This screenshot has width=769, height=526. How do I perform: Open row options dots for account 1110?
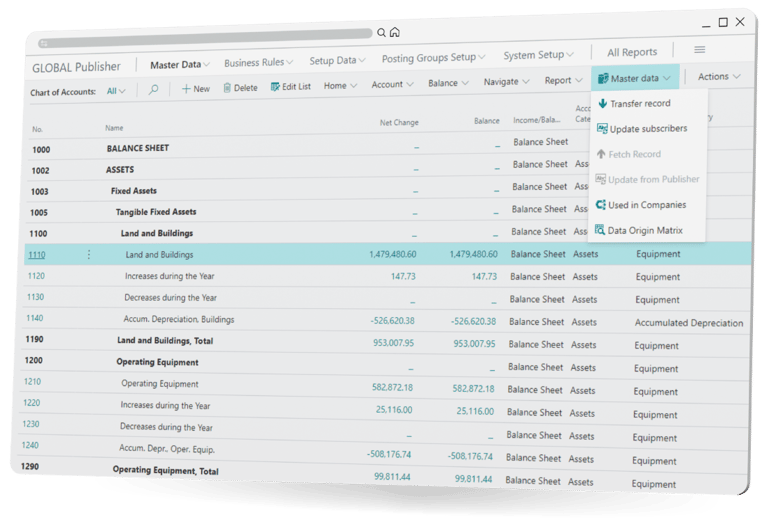[89, 254]
